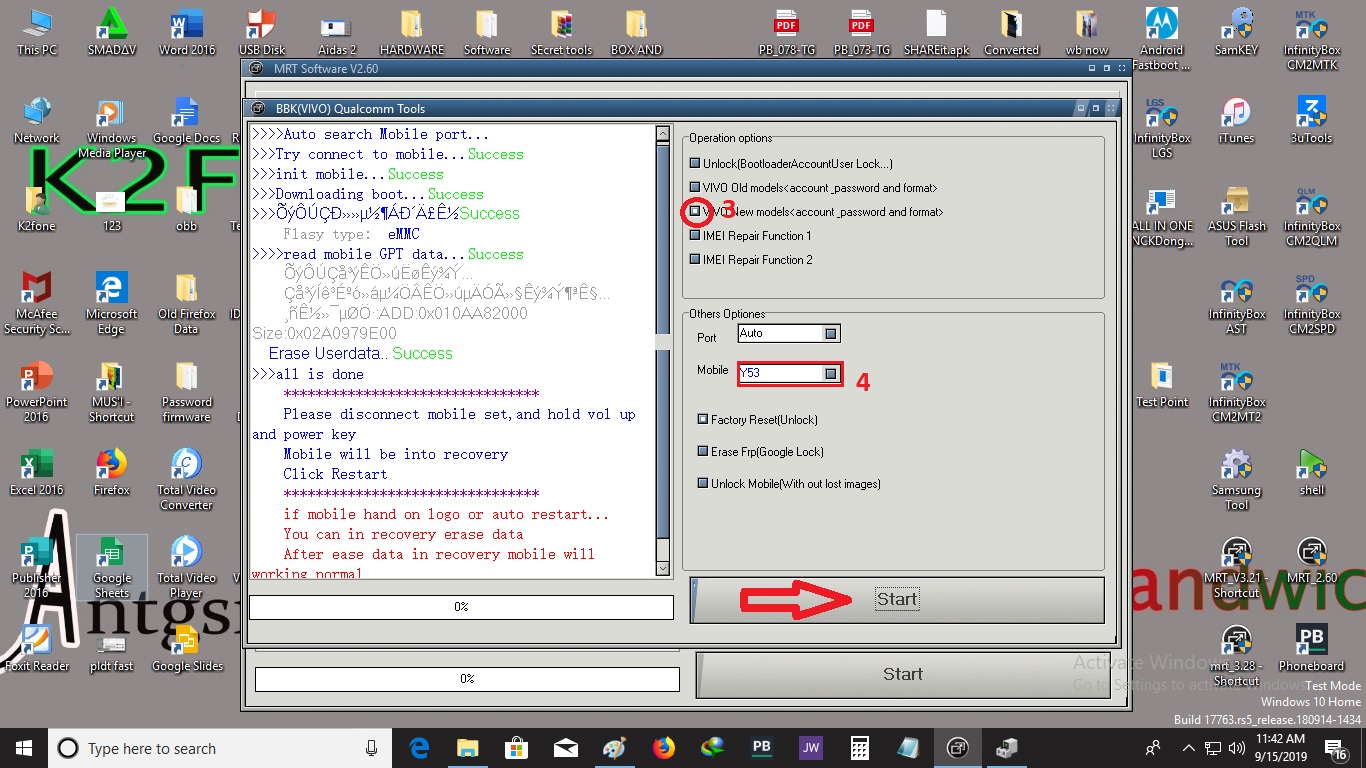The width and height of the screenshot is (1366, 768).
Task: Open the Test Point folder icon
Action: [1161, 383]
